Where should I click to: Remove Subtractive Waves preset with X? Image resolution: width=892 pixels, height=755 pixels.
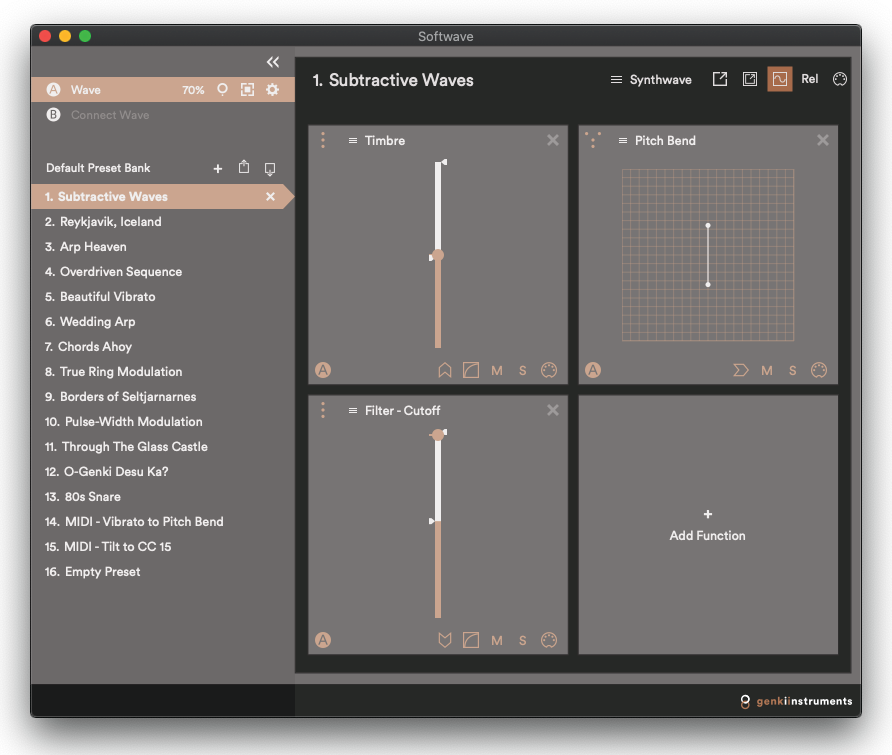coord(271,196)
